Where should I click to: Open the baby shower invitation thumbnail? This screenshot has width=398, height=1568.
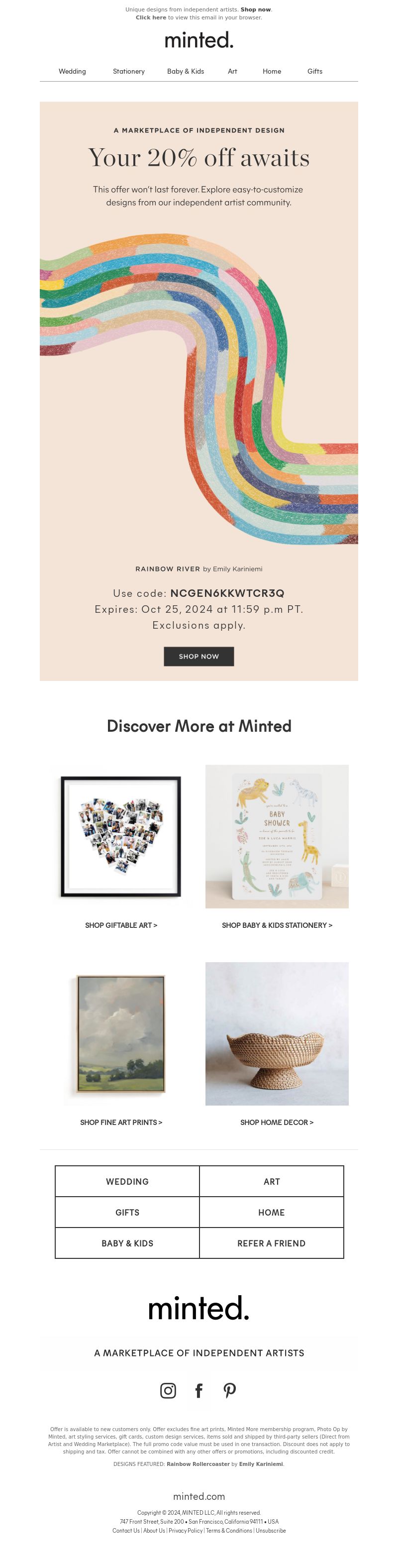point(277,836)
